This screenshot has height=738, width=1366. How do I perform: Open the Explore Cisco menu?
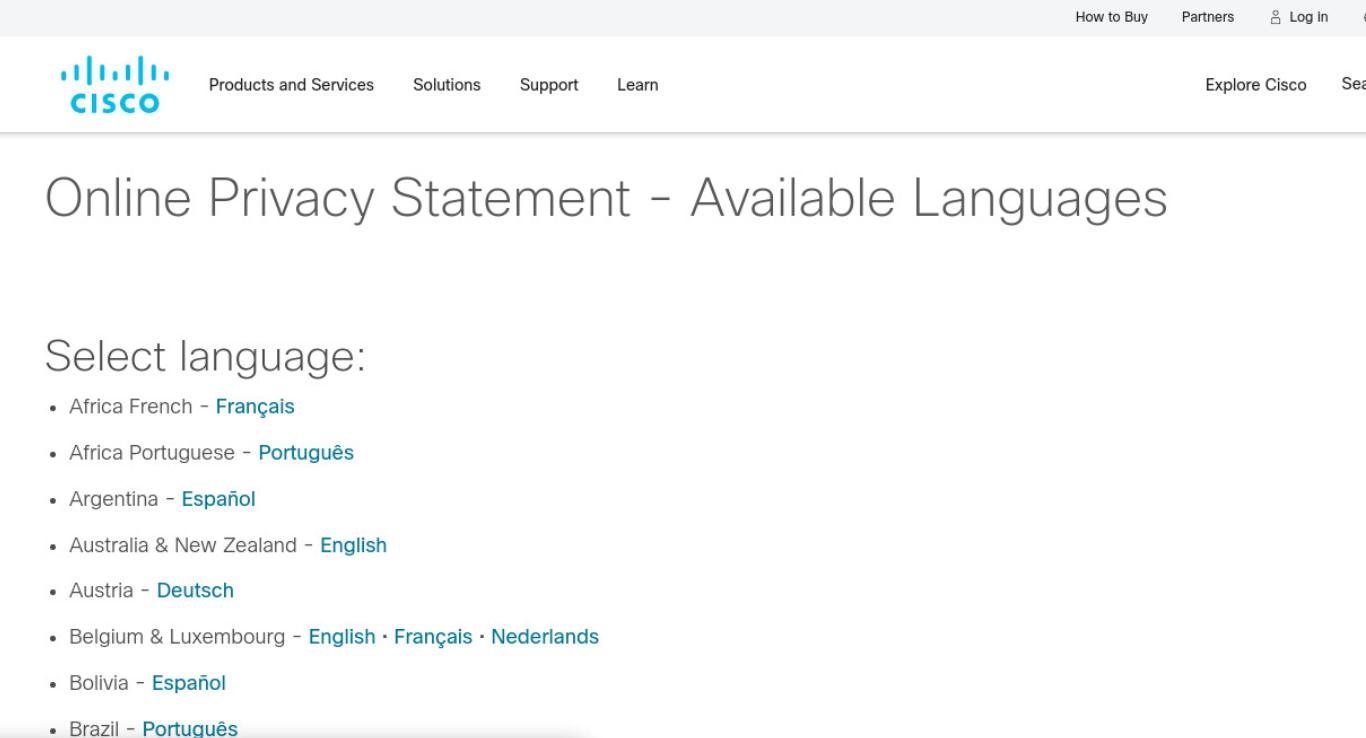(x=1256, y=85)
